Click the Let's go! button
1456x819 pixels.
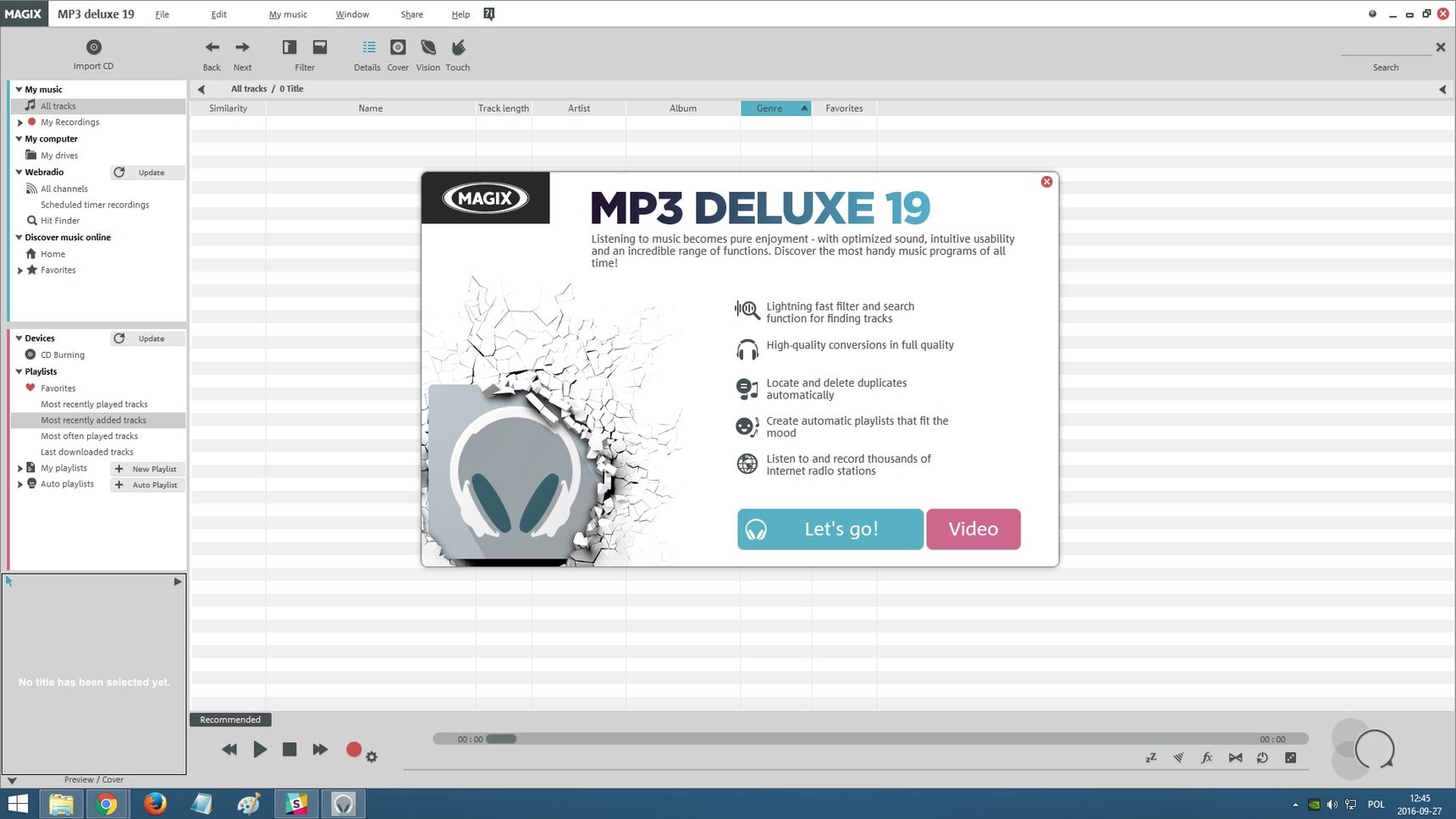[x=830, y=529]
